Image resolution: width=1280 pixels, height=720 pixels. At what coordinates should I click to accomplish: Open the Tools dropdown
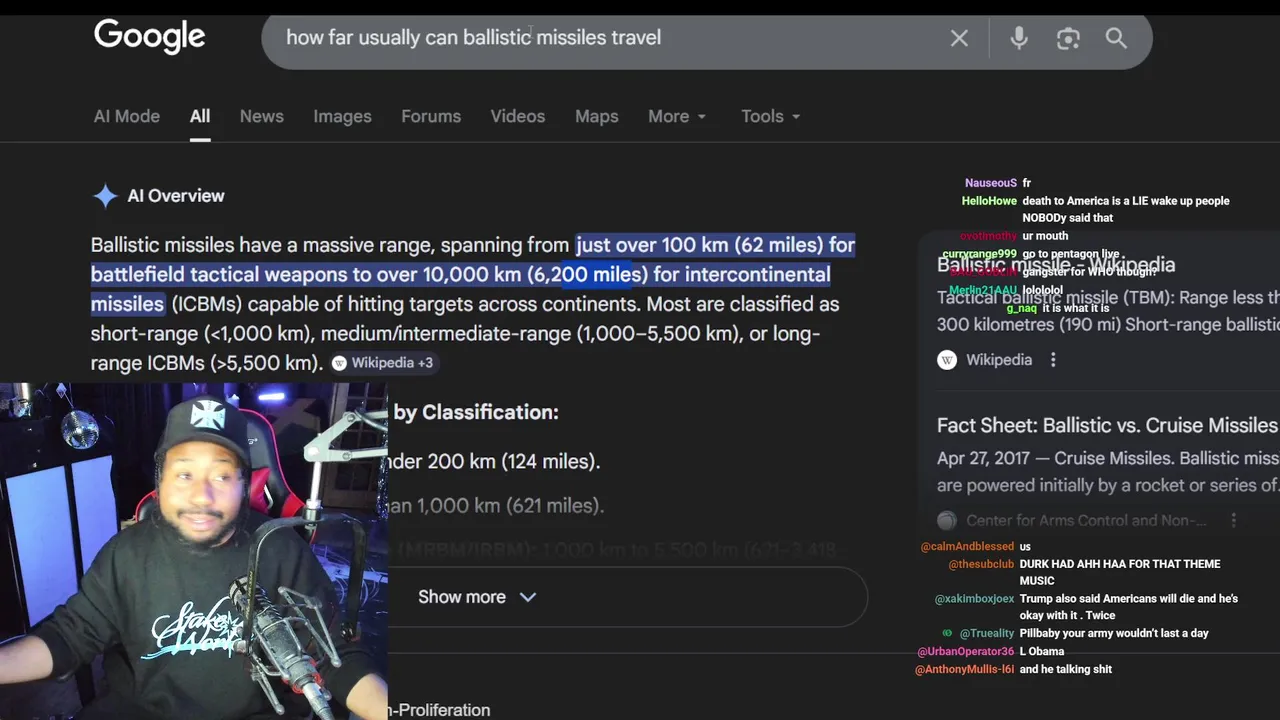pos(770,116)
